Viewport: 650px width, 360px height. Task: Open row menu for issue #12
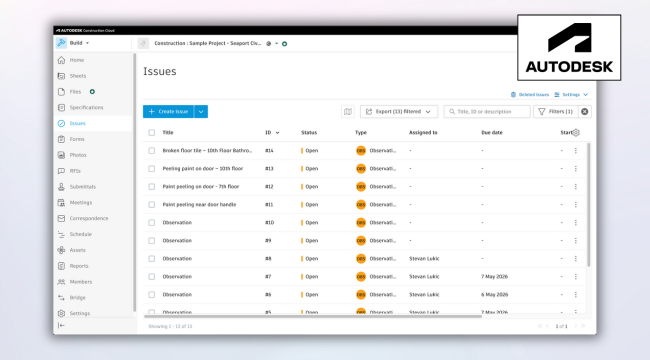pos(576,187)
